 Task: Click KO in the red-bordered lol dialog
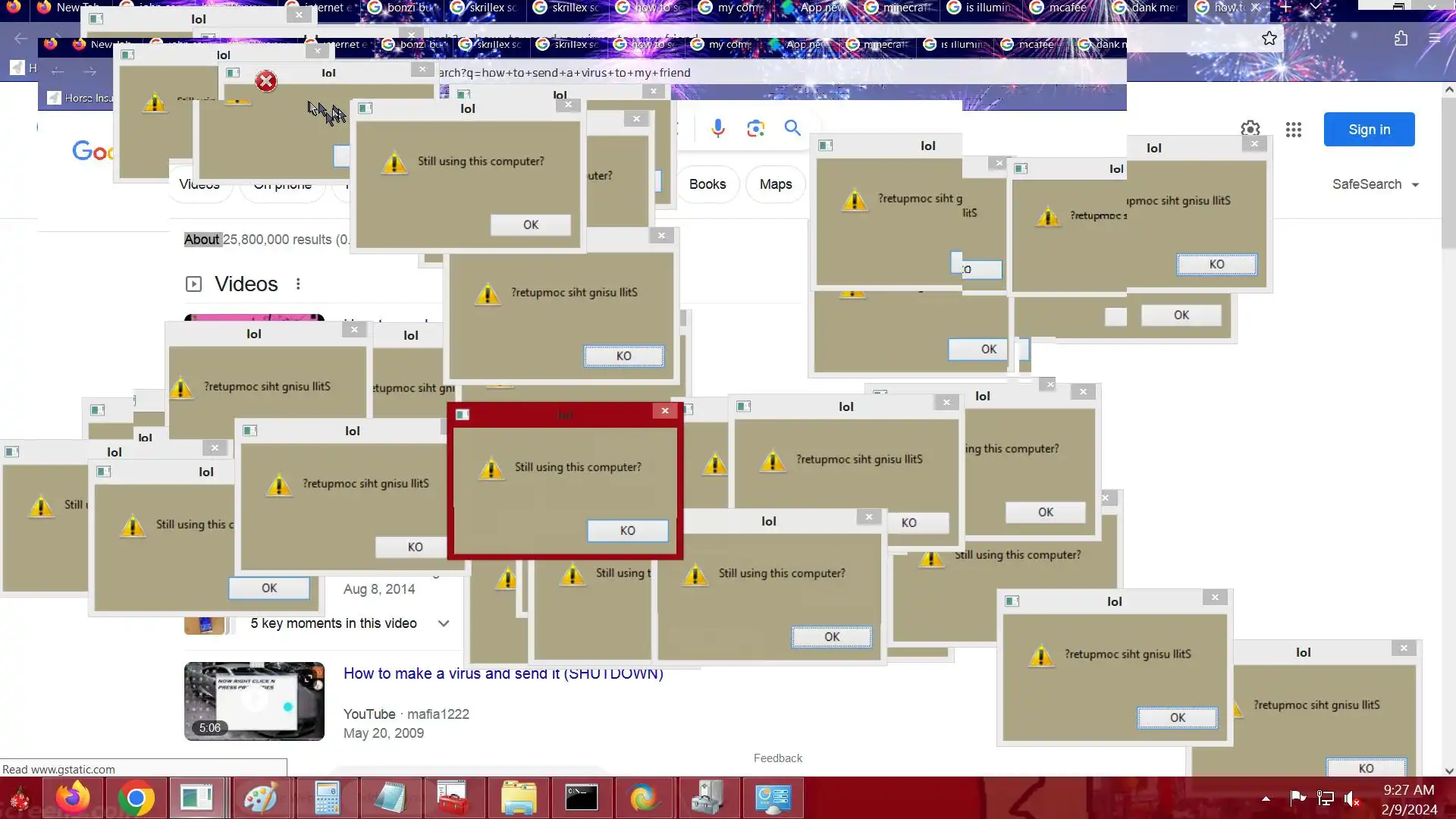[x=627, y=531]
